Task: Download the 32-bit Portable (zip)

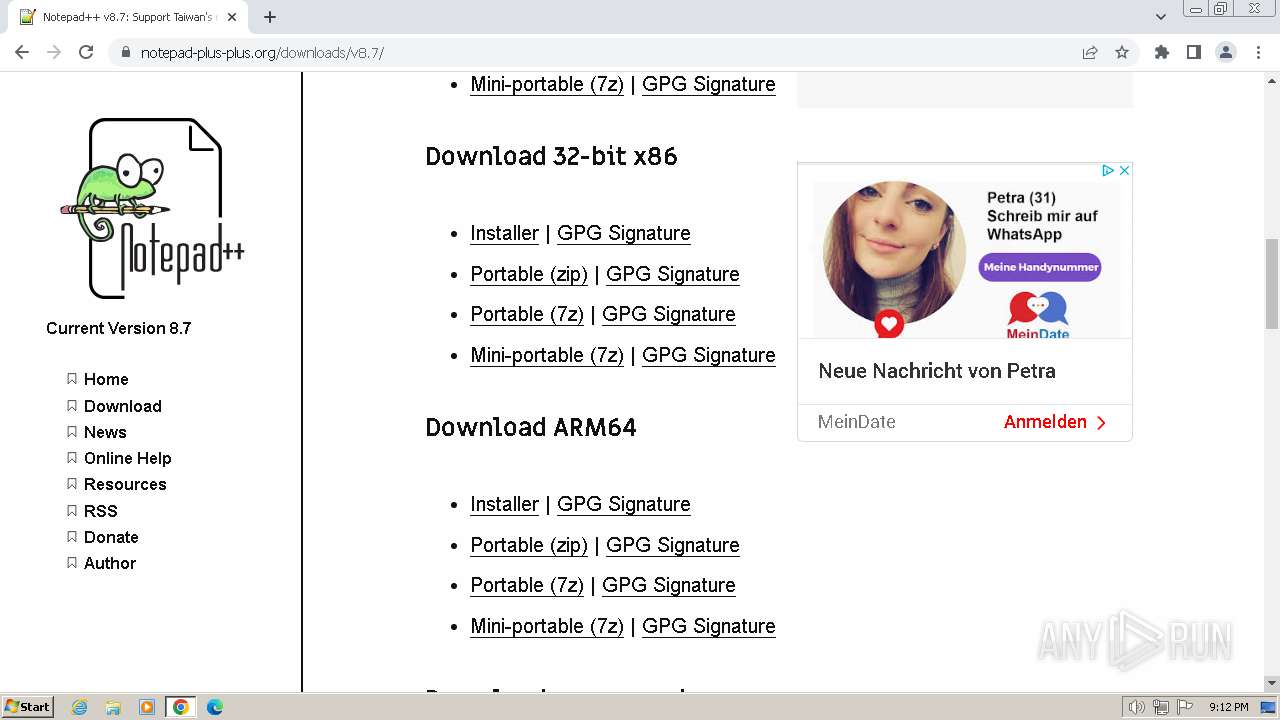Action: point(529,274)
